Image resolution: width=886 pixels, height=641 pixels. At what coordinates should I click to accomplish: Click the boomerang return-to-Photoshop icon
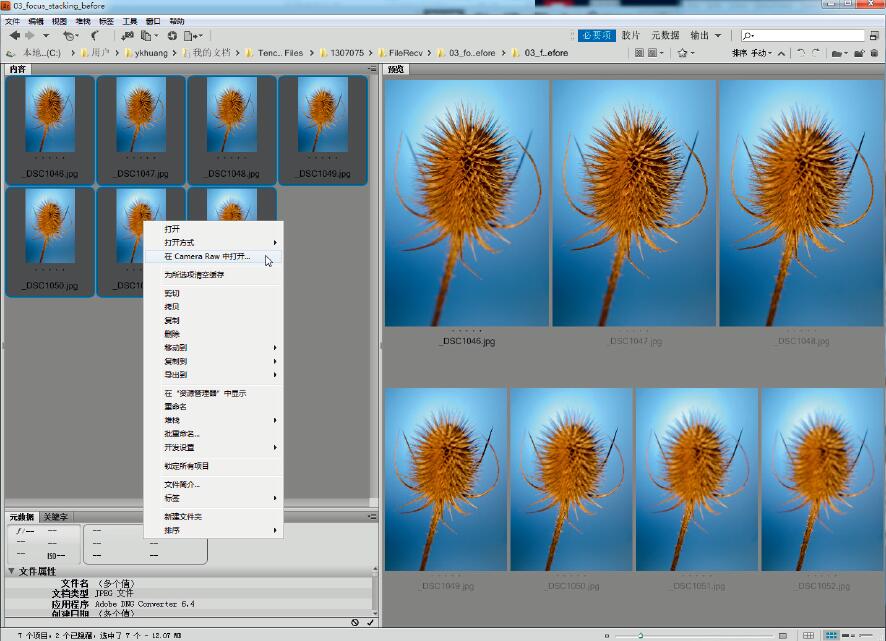coord(95,36)
